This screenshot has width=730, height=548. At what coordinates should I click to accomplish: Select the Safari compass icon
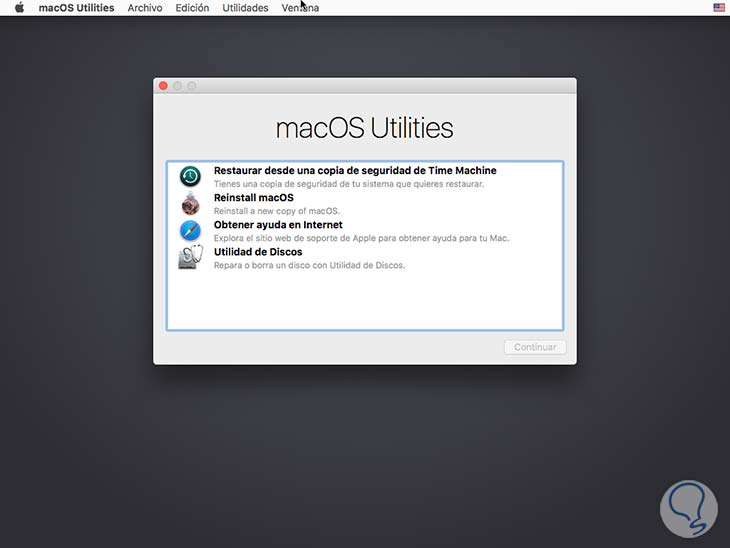(x=190, y=231)
